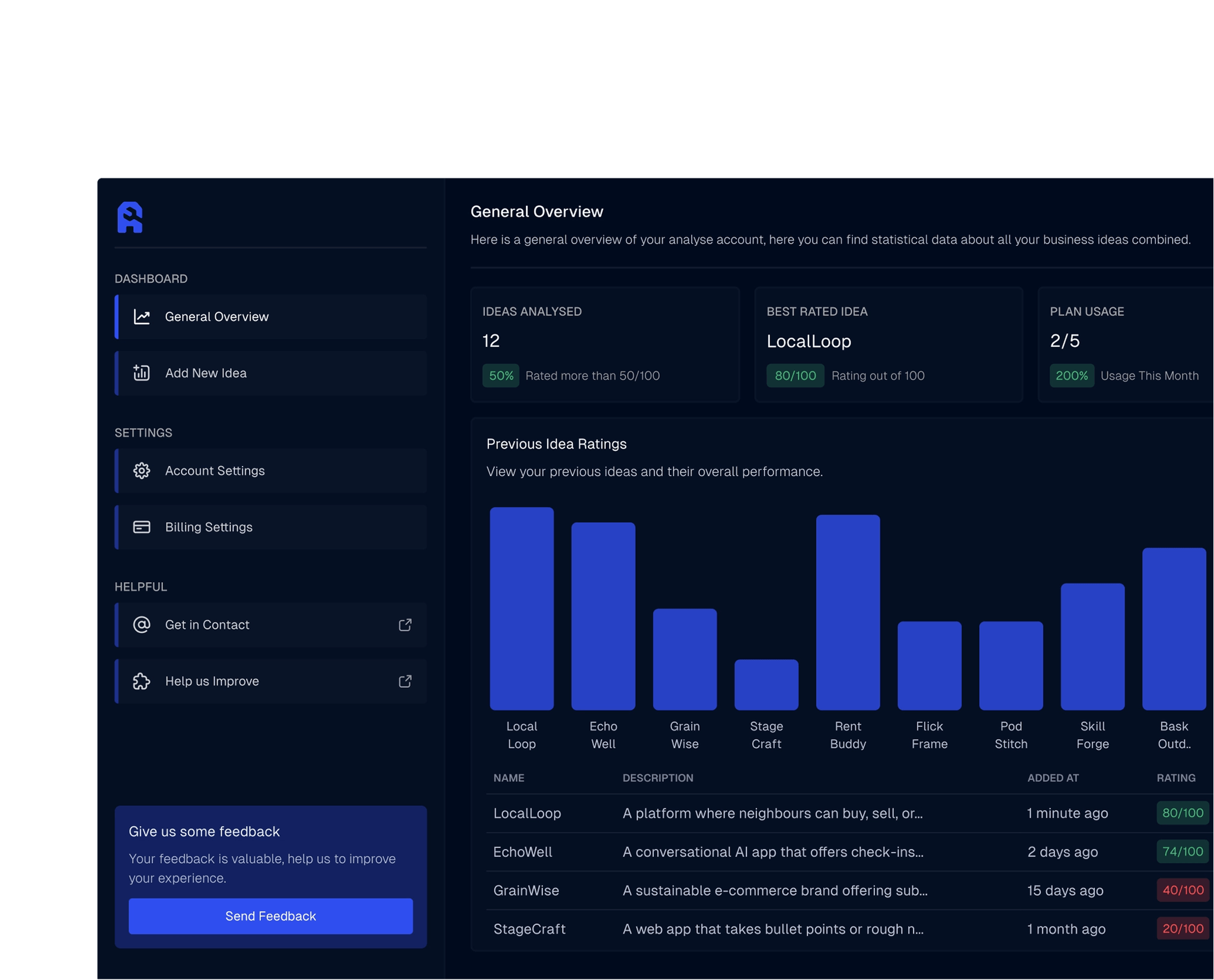Viewport: 1214px width, 980px height.
Task: Click the external-link icon for Help us Improve
Action: [x=405, y=681]
